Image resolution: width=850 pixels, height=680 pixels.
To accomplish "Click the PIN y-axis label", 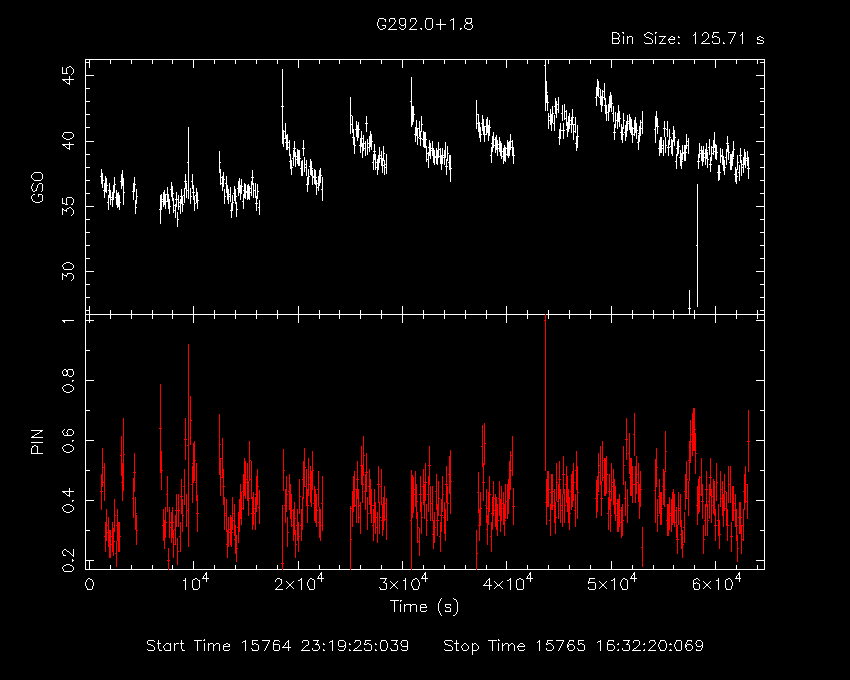I will [x=37, y=441].
